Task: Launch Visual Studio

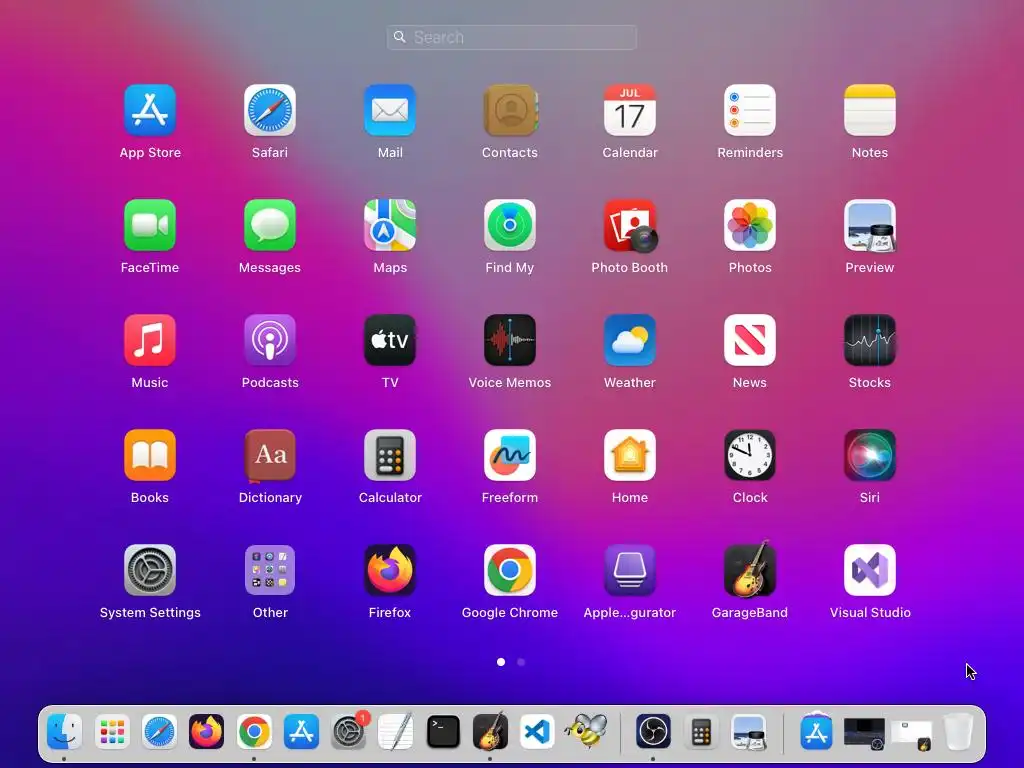Action: coord(870,570)
